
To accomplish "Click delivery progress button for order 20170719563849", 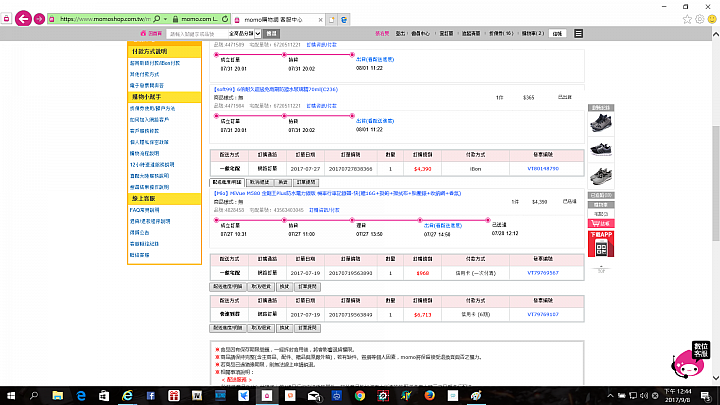I will (x=228, y=328).
